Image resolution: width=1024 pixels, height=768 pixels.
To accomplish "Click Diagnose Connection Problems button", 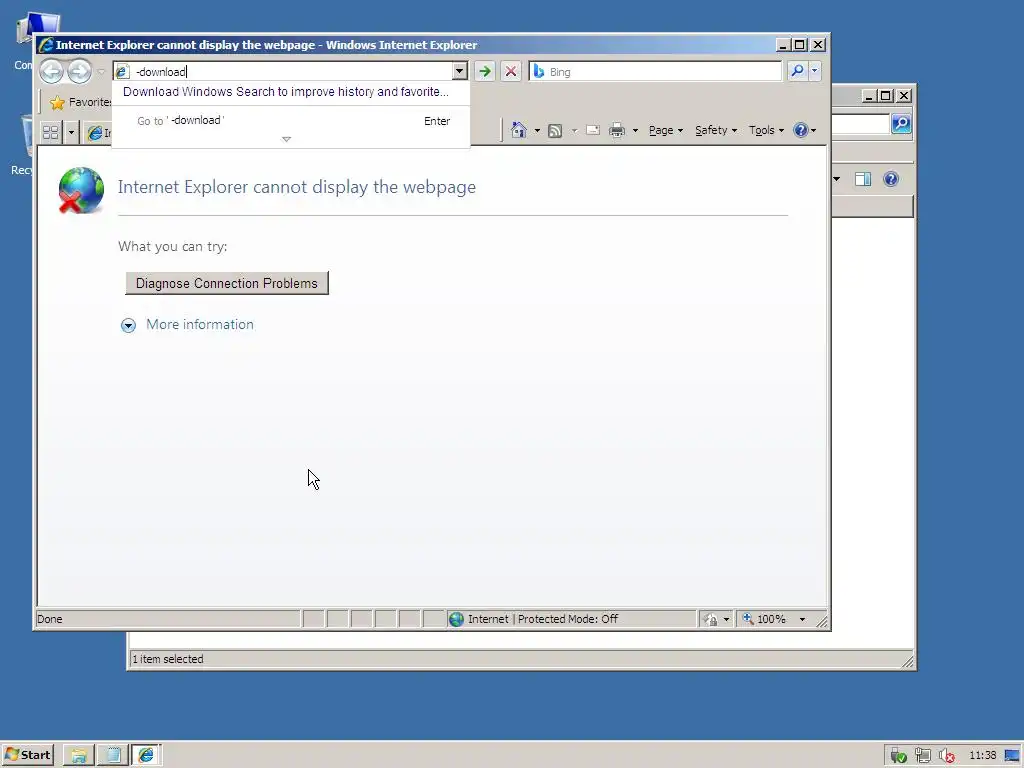I will (227, 283).
